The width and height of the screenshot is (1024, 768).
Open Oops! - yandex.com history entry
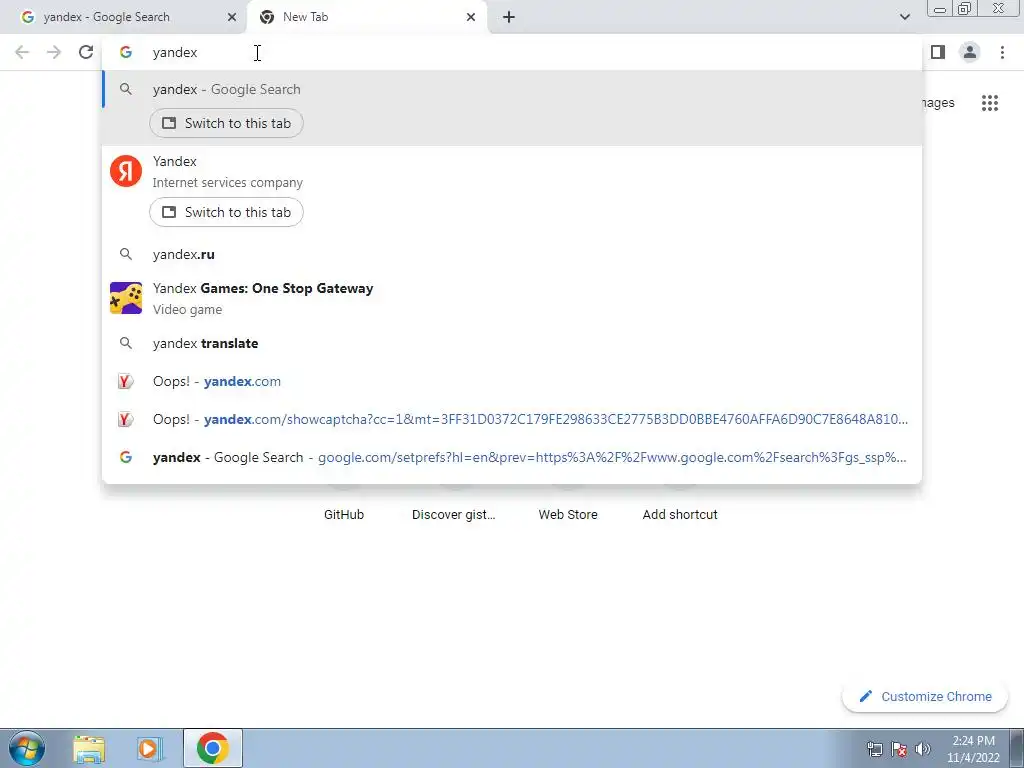point(512,381)
